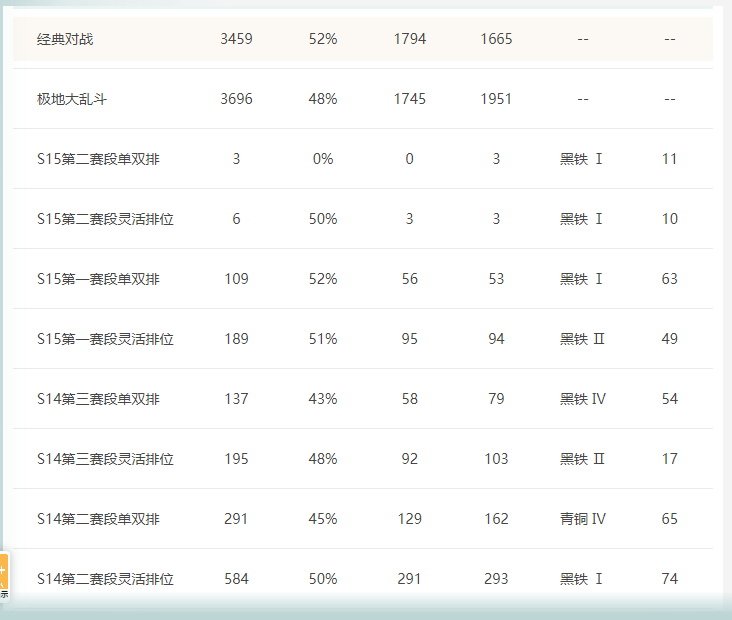Viewport: 732px width, 620px height.
Task: Click the S15第二赛段灵活排位 row label
Action: point(105,219)
